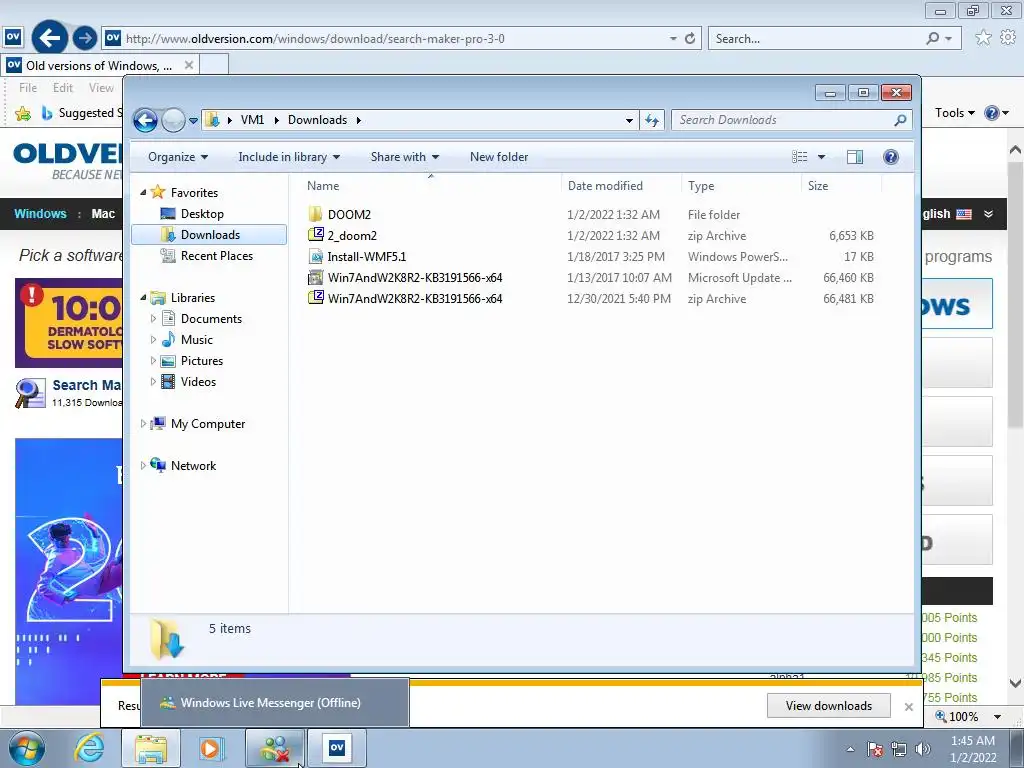1024x768 pixels.
Task: Click the volume icon in system tray
Action: click(923, 749)
